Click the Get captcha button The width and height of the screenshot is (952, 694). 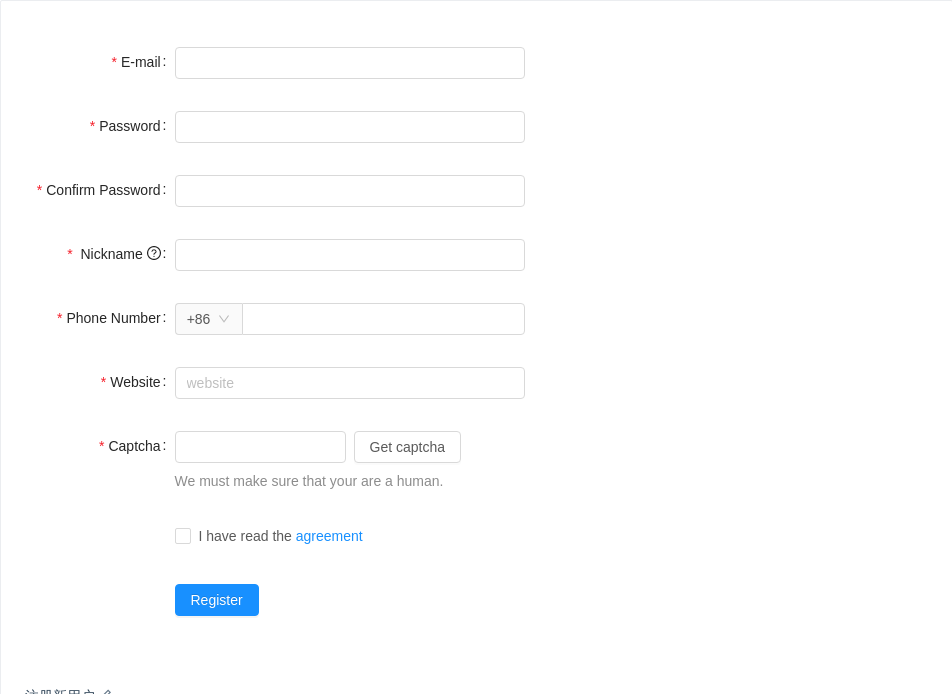[x=407, y=447]
